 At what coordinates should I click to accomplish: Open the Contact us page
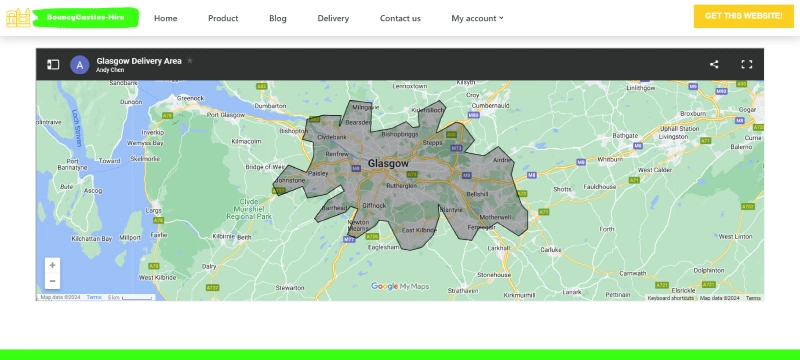pyautogui.click(x=400, y=18)
